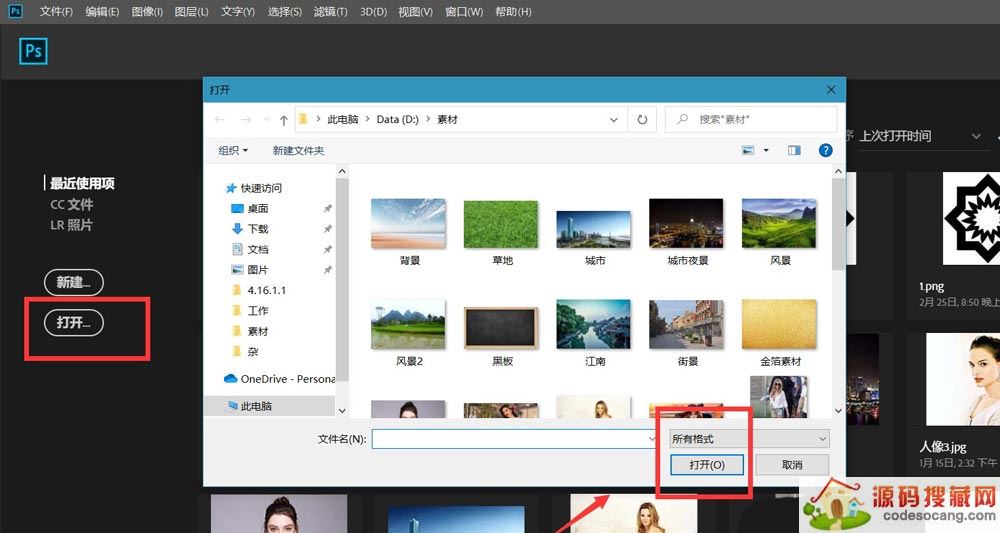Screen dimensions: 1000x533
Task: Open the 3D(D) menu
Action: pyautogui.click(x=373, y=11)
